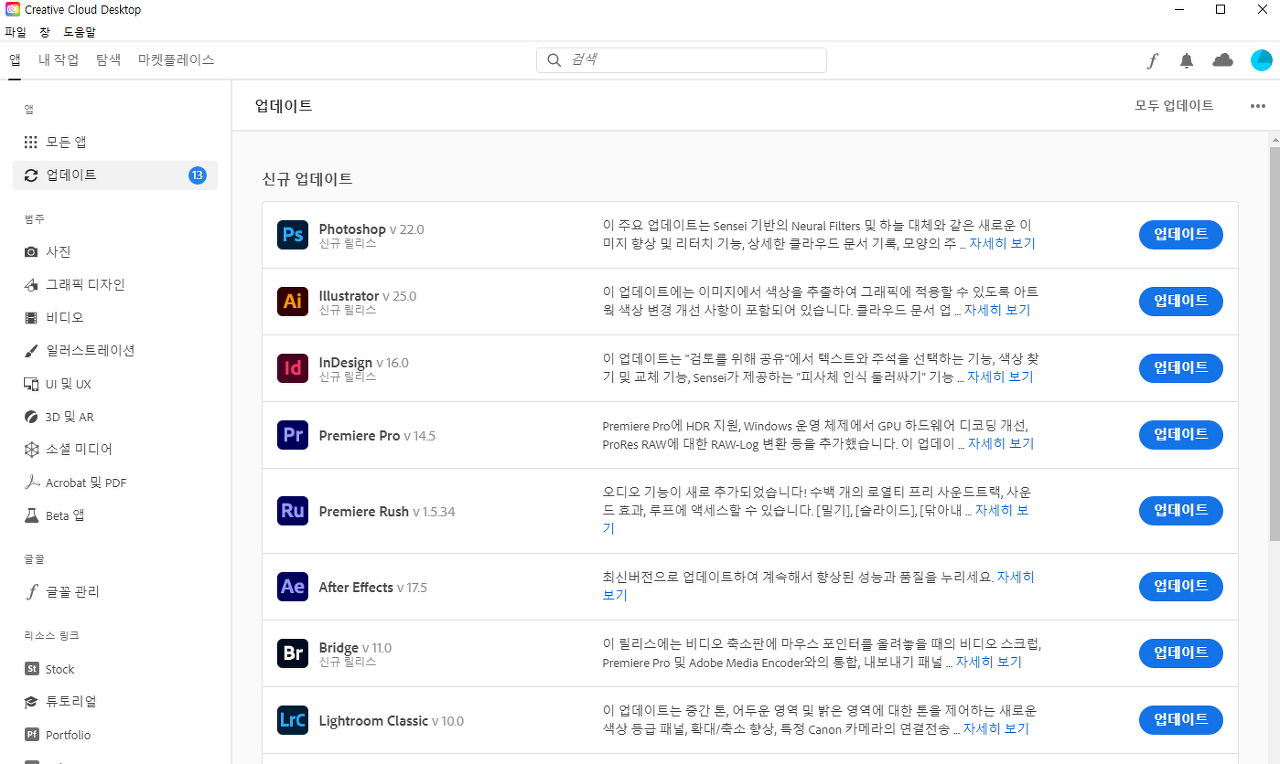Click the Lightroom Classic LrC icon
The height and width of the screenshot is (764, 1280).
(x=293, y=720)
